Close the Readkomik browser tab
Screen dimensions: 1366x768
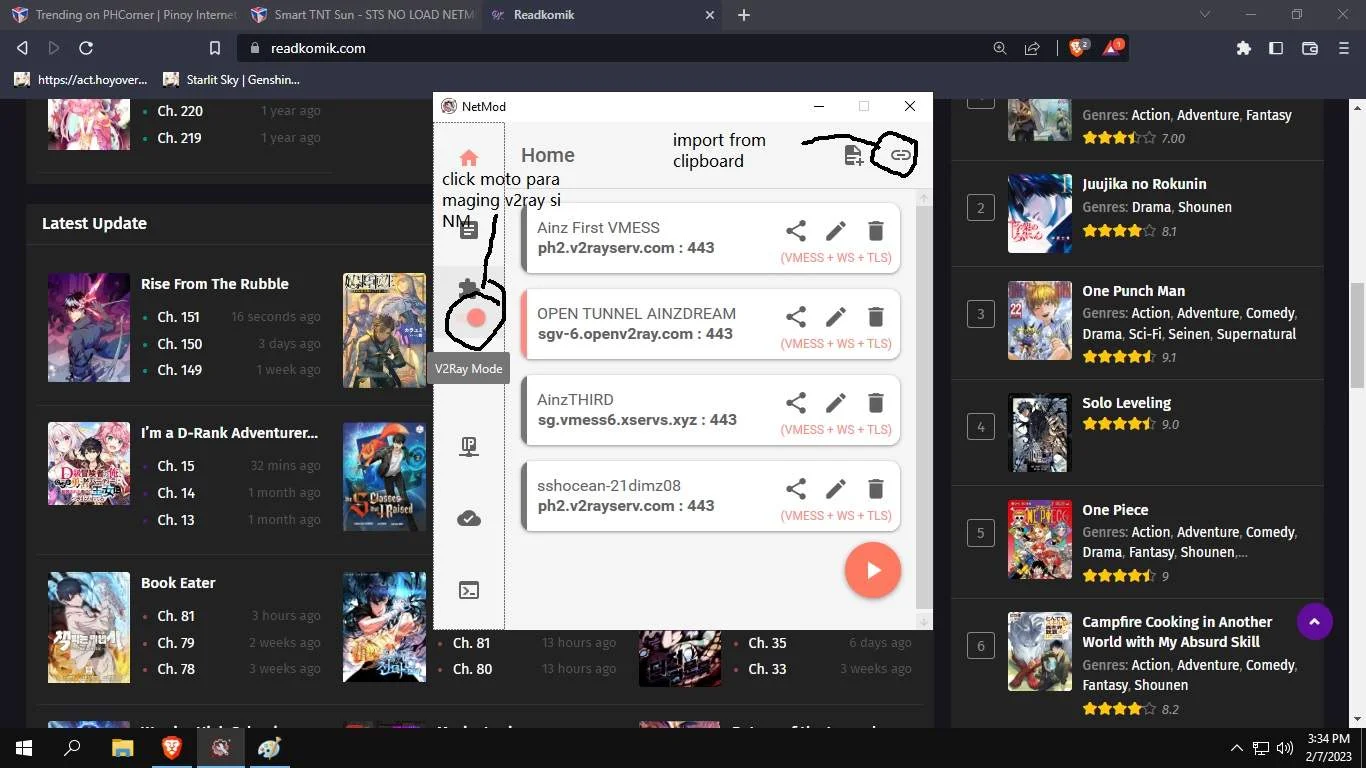point(710,15)
